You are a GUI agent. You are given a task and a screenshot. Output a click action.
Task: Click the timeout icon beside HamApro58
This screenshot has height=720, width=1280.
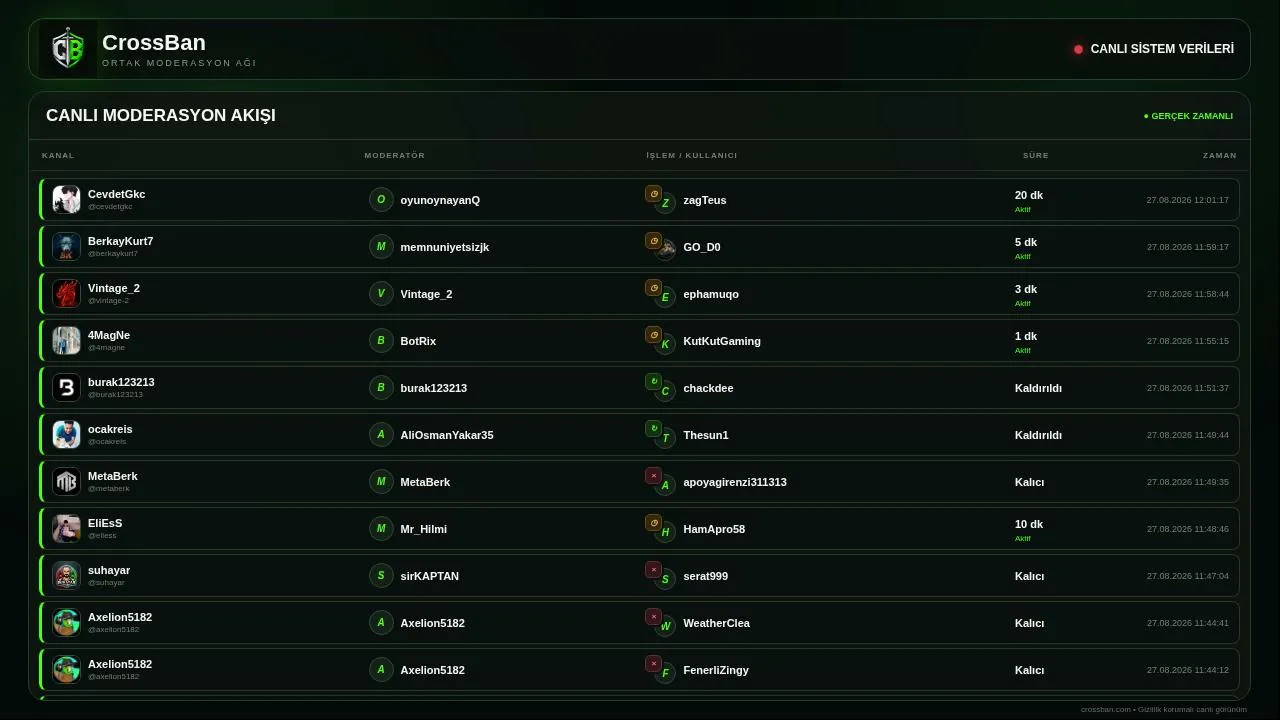(653, 522)
